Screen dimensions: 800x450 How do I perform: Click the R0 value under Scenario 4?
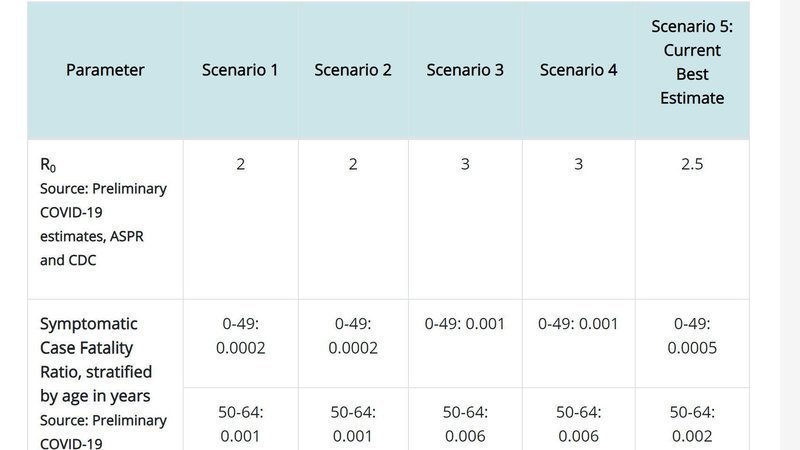click(578, 164)
